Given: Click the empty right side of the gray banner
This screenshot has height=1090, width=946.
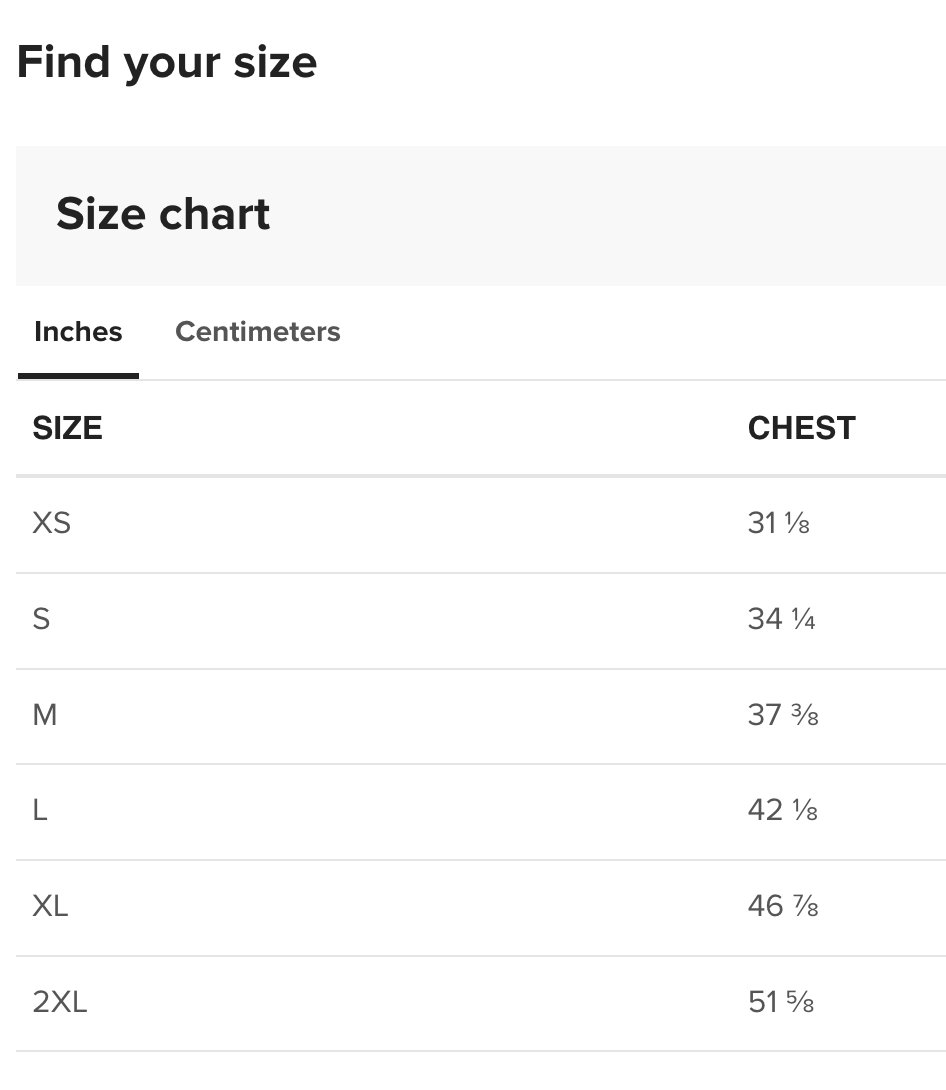Looking at the screenshot, I should tap(700, 216).
